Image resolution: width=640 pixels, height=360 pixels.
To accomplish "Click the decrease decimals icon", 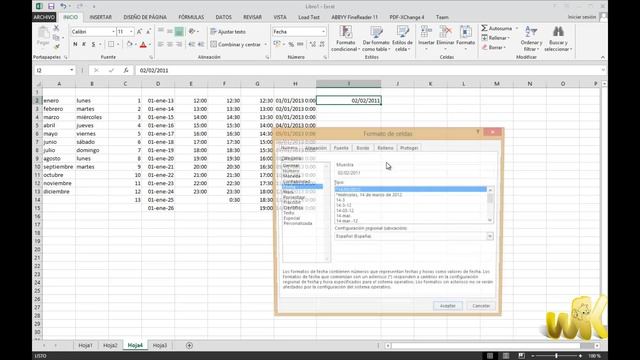I will pyautogui.click(x=322, y=44).
